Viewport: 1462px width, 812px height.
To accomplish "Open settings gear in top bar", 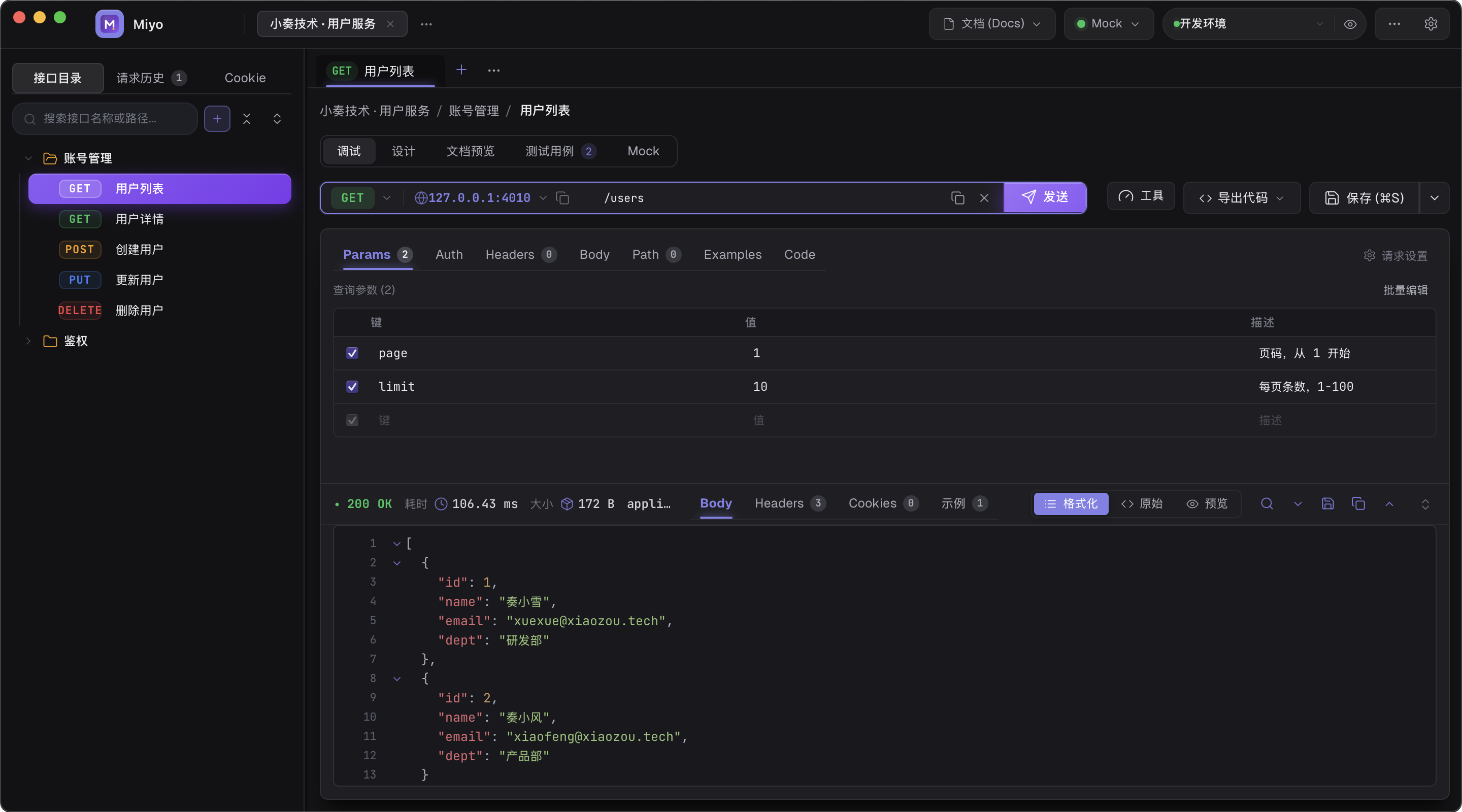I will click(x=1430, y=24).
